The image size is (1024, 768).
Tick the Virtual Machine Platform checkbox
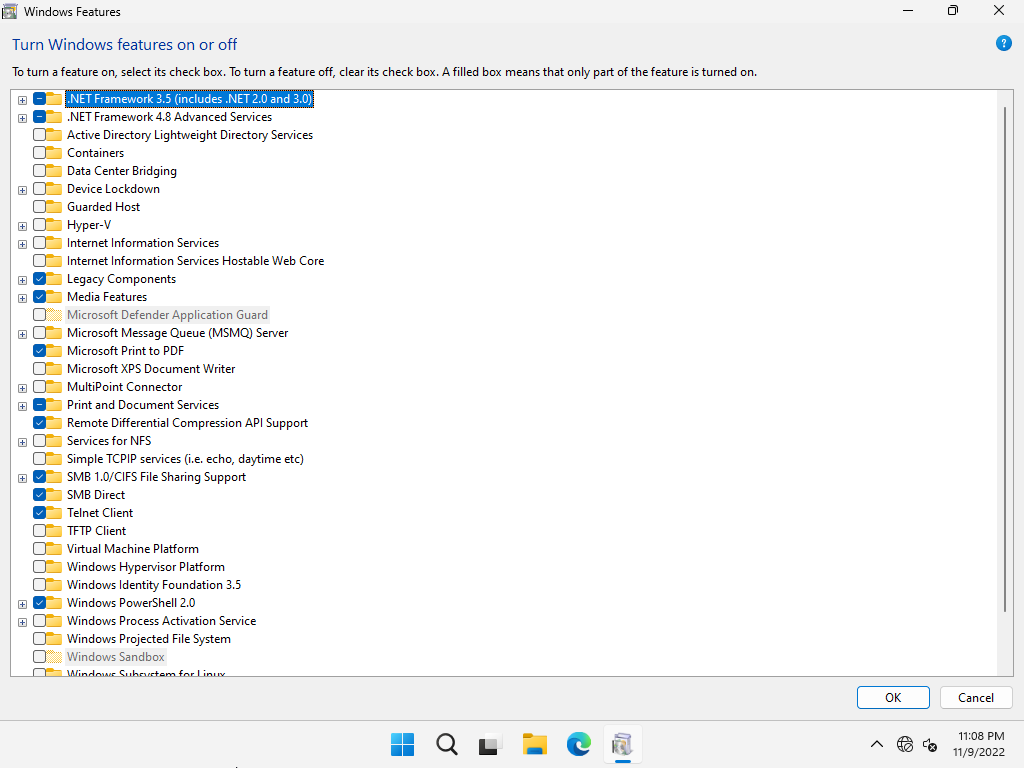coord(40,549)
